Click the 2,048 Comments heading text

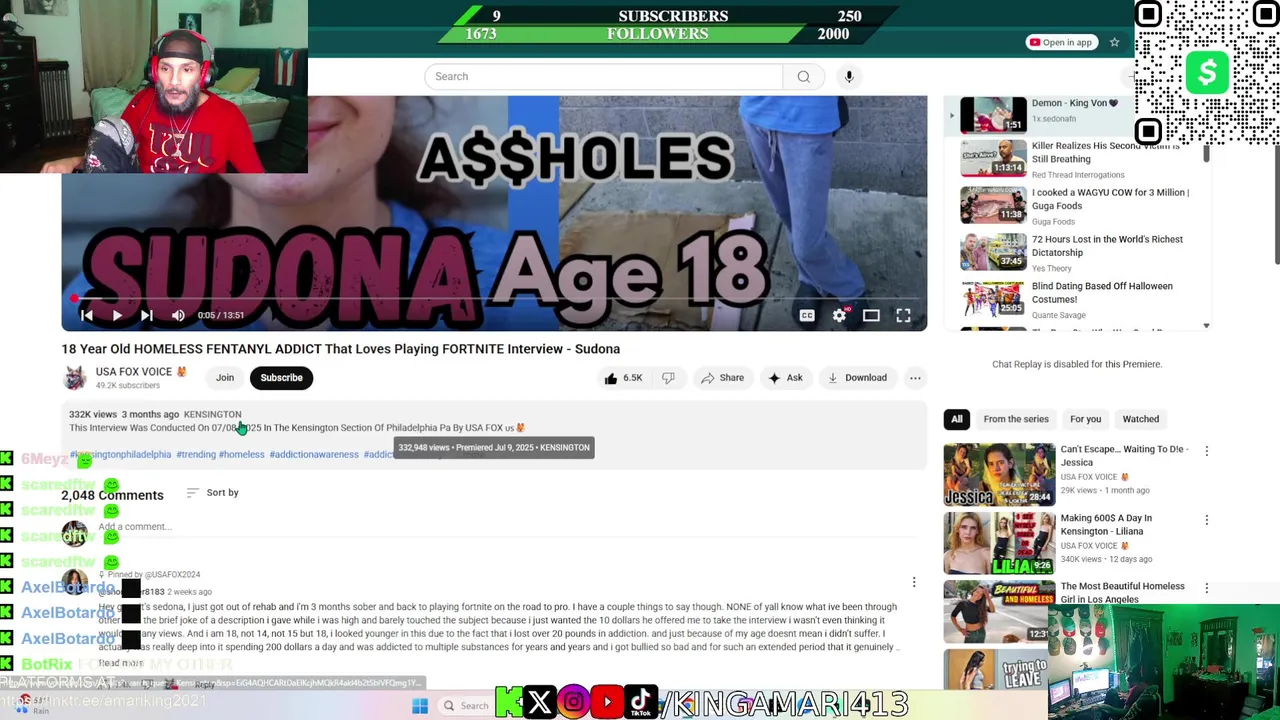[x=112, y=495]
